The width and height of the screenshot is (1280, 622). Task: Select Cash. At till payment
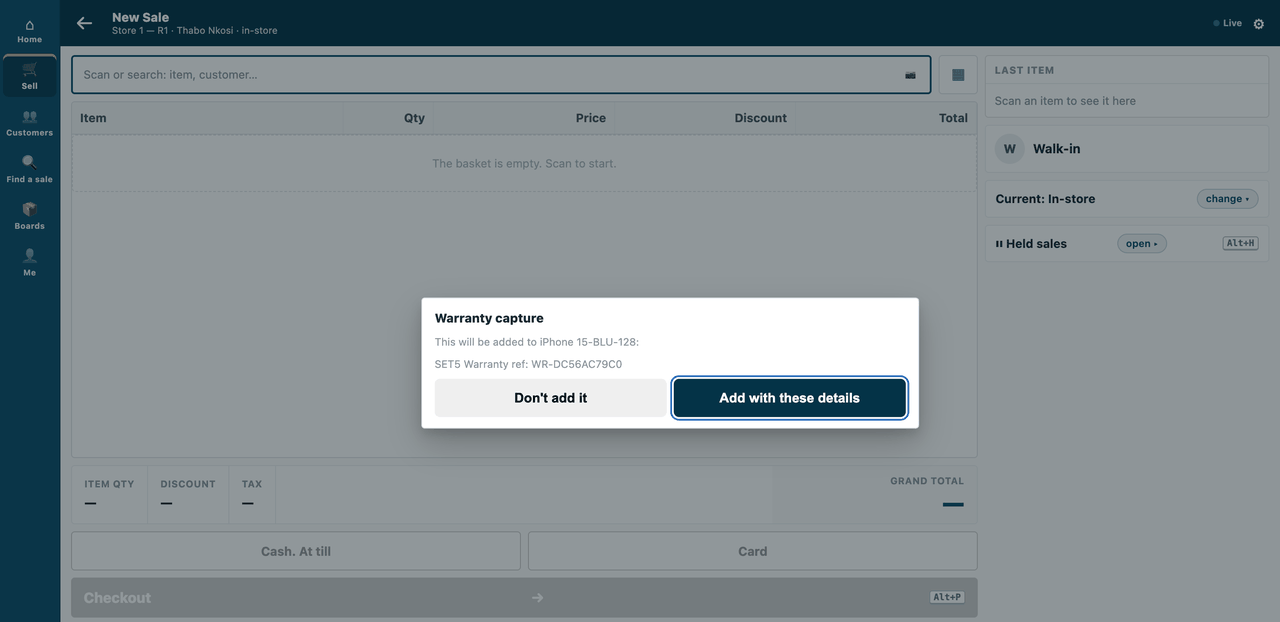point(296,551)
